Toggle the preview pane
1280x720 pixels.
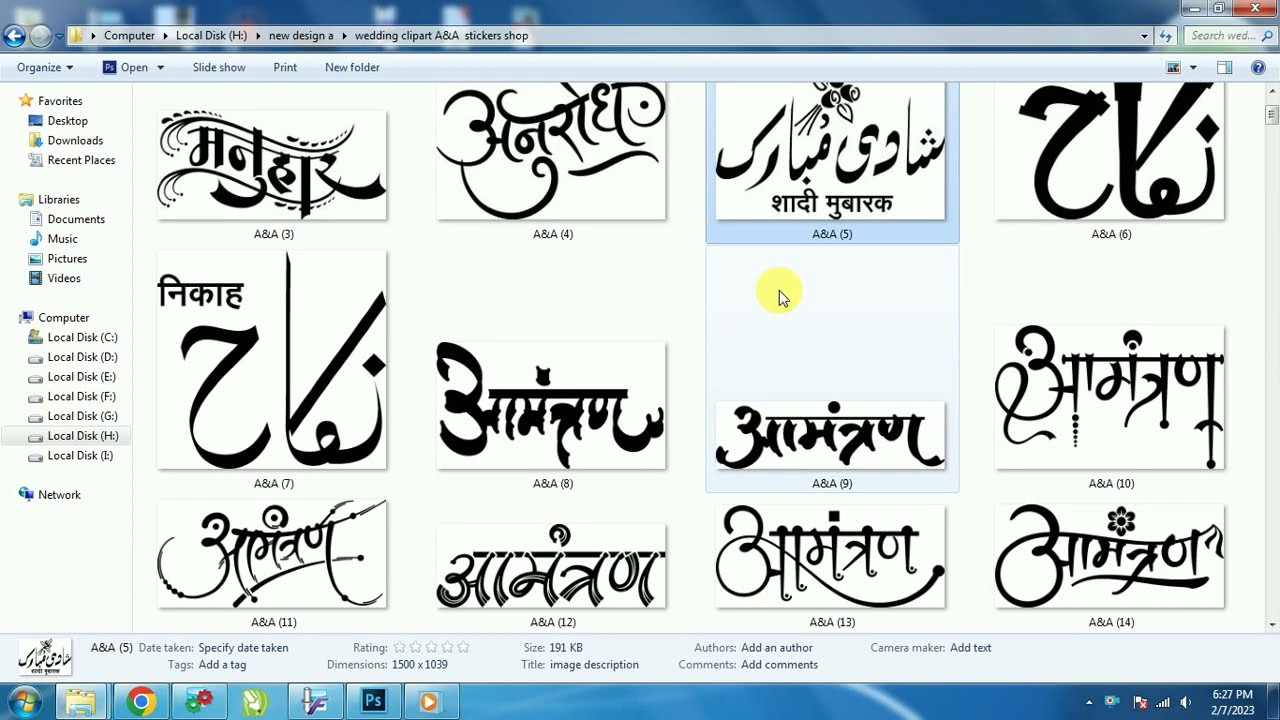tap(1225, 68)
